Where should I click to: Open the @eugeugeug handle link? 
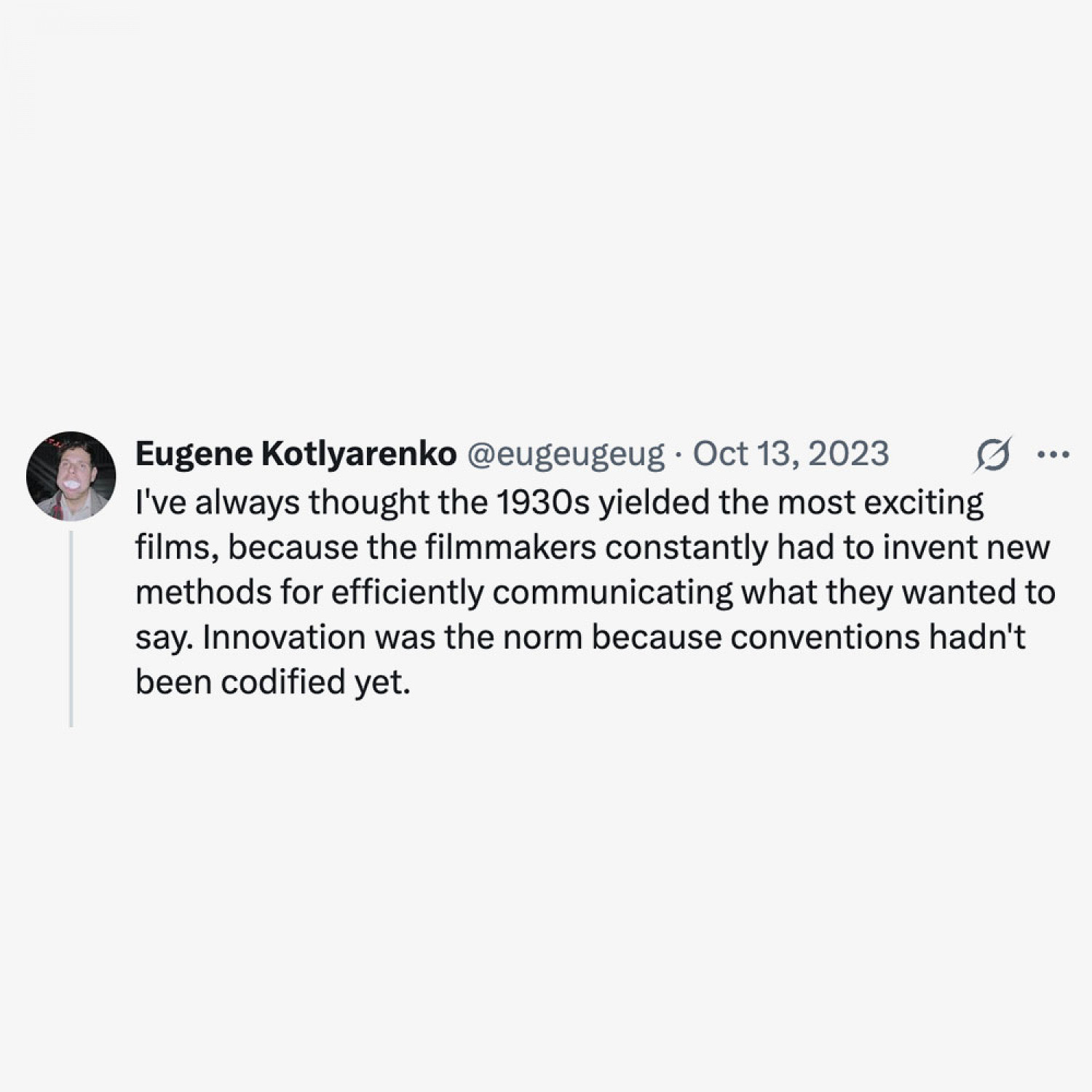coord(565,454)
